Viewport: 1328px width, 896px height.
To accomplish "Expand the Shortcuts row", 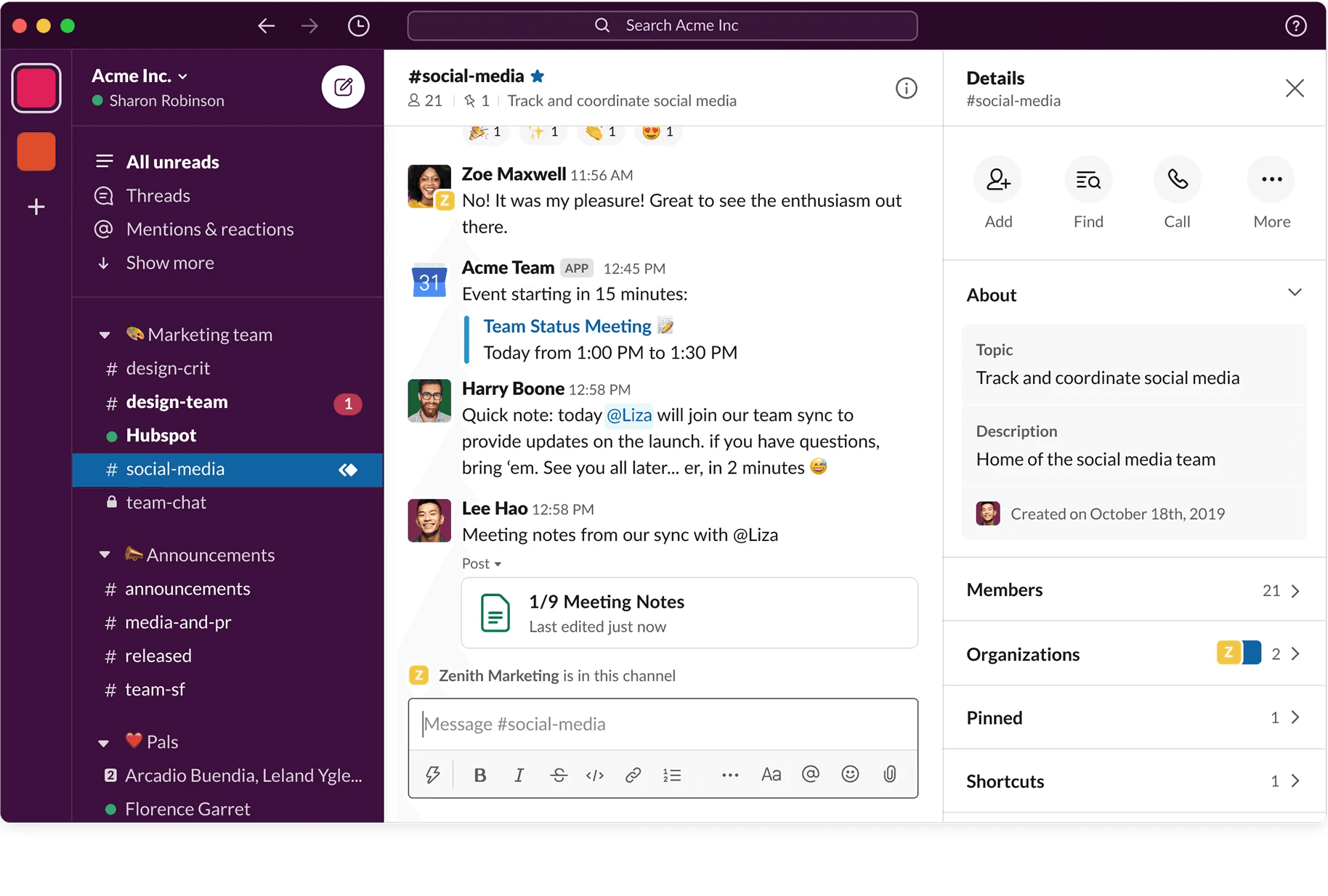I will [1134, 781].
